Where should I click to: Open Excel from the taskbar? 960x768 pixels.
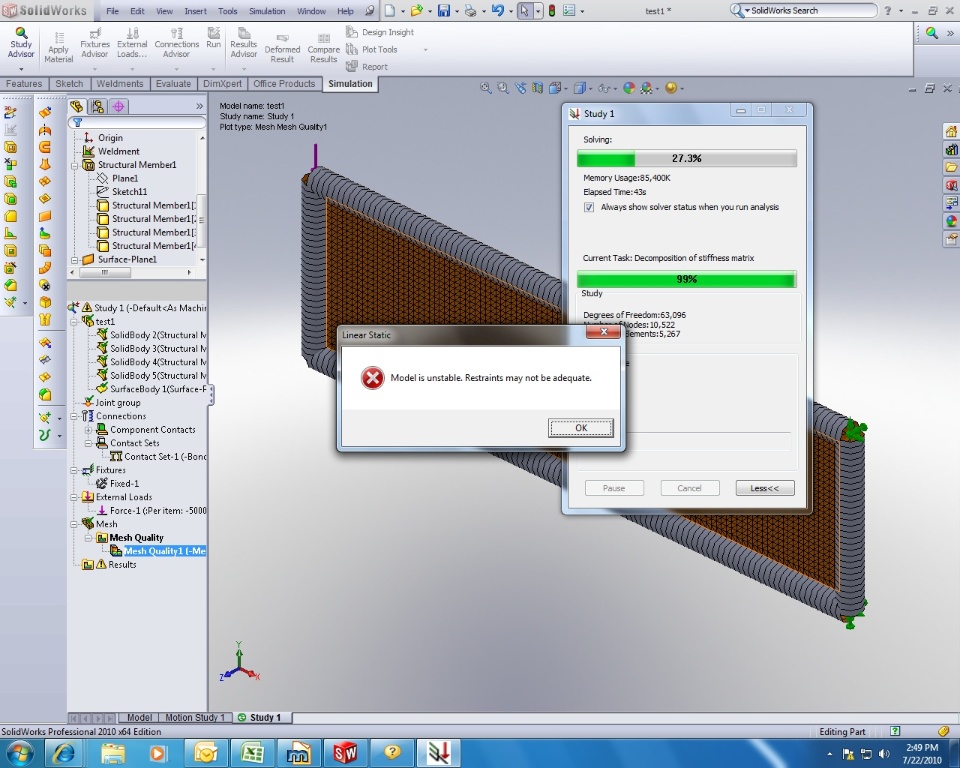(x=252, y=753)
